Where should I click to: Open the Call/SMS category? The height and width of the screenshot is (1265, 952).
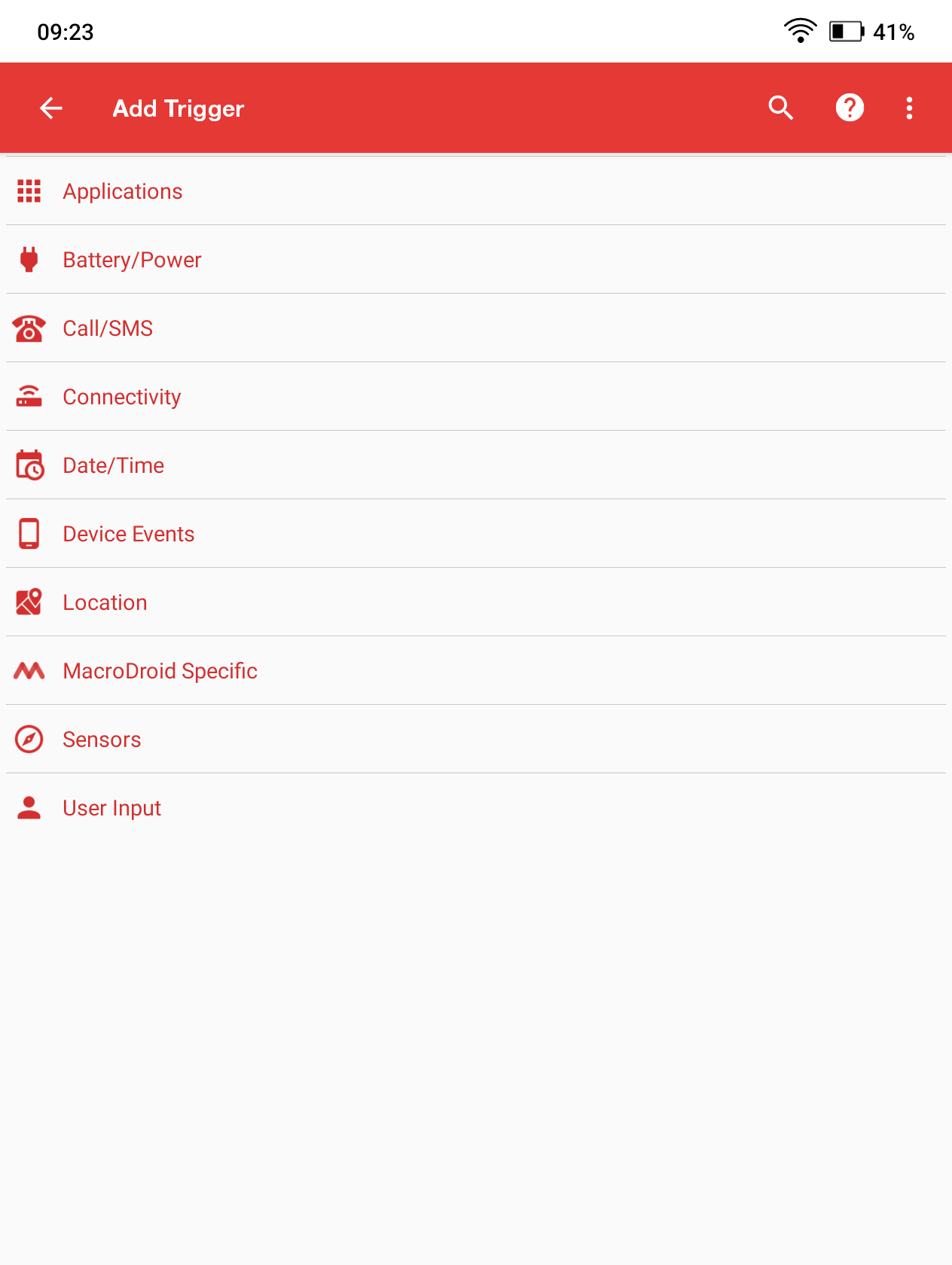tap(108, 328)
